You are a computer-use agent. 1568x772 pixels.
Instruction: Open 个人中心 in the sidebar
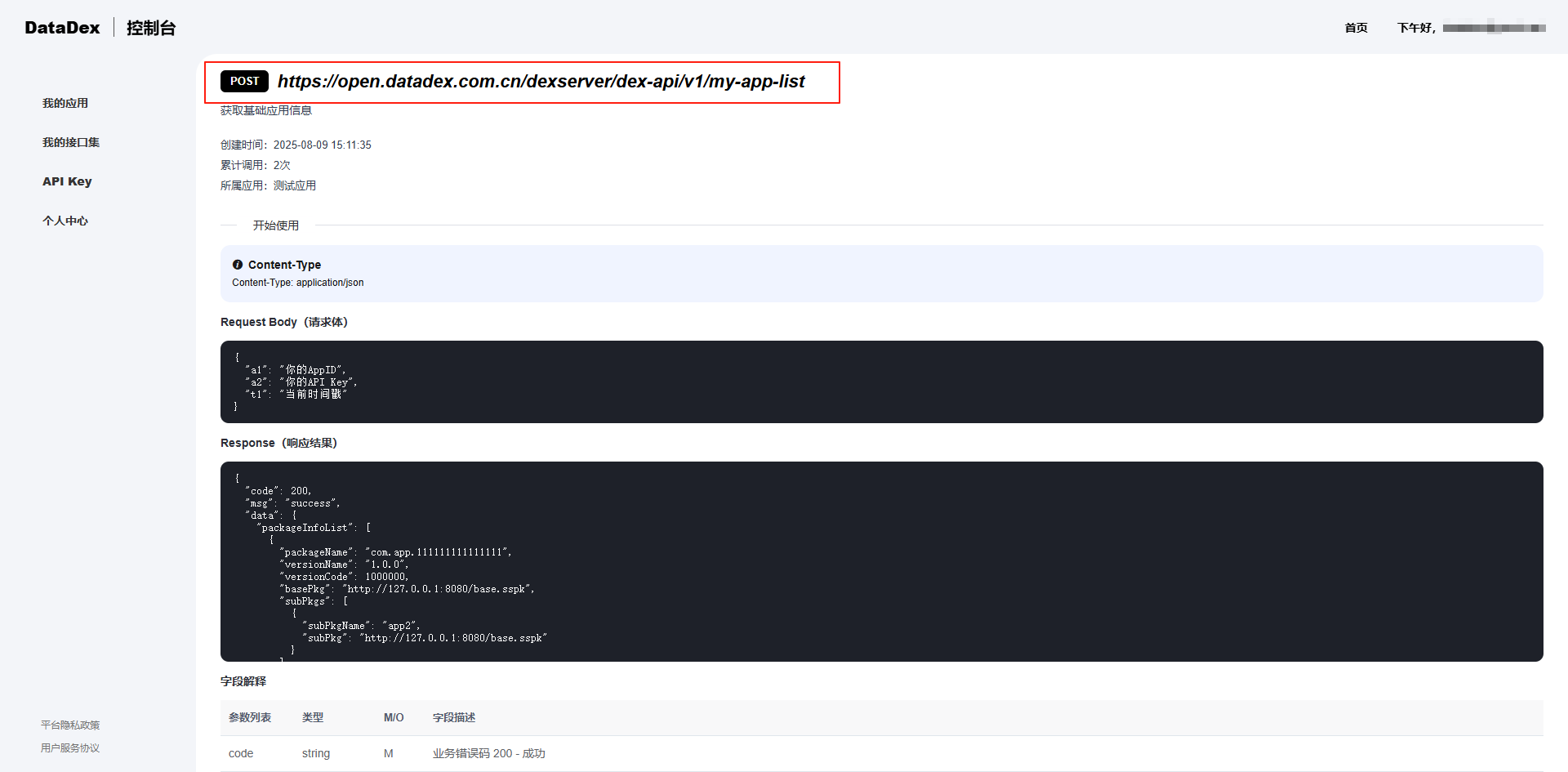(65, 220)
